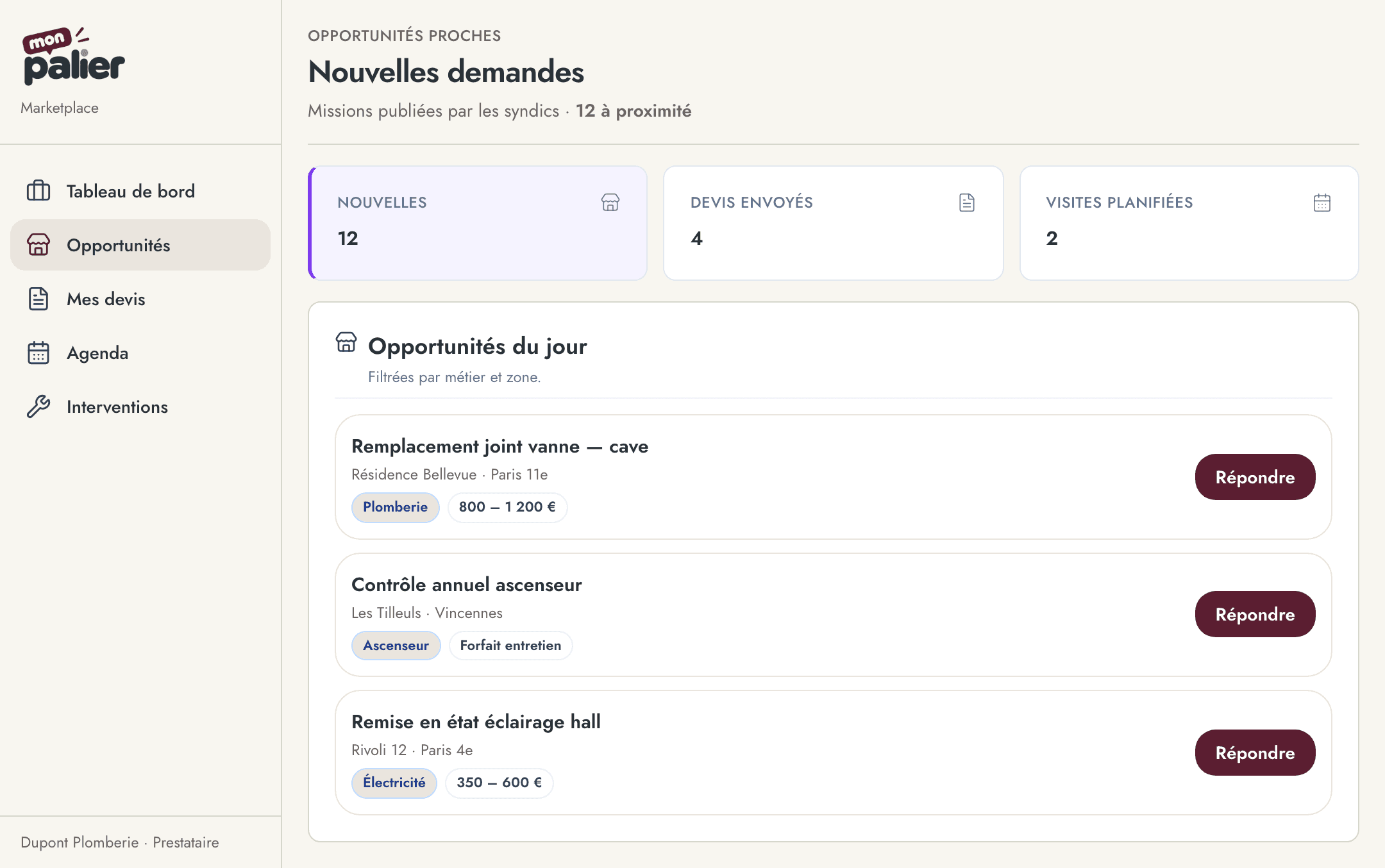Click the Opportunités storefront icon in sidebar
The height and width of the screenshot is (868, 1385).
(38, 244)
